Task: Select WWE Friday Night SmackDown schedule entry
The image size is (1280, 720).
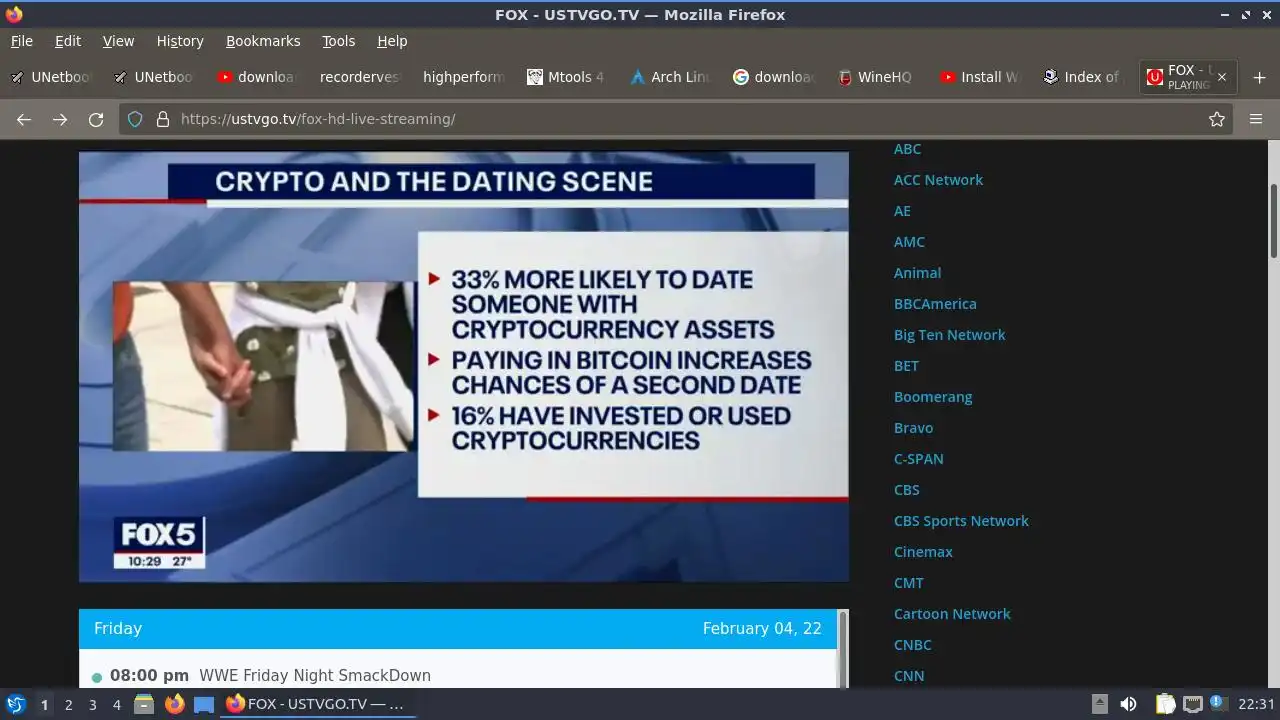Action: coord(315,676)
